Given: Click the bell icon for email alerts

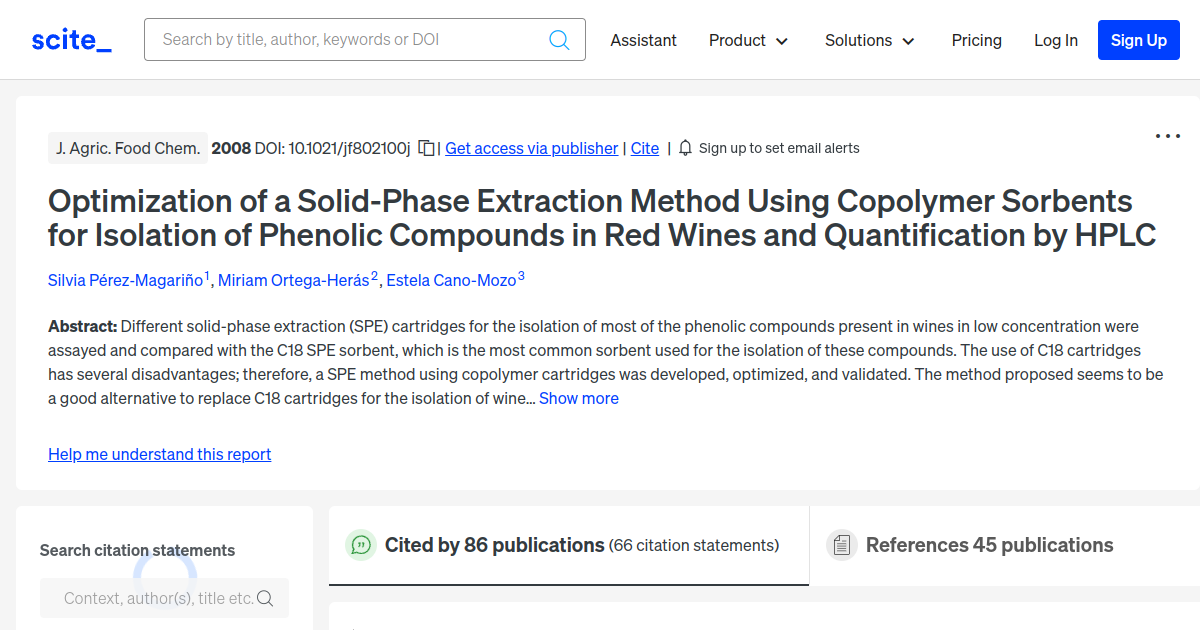Looking at the screenshot, I should point(684,147).
